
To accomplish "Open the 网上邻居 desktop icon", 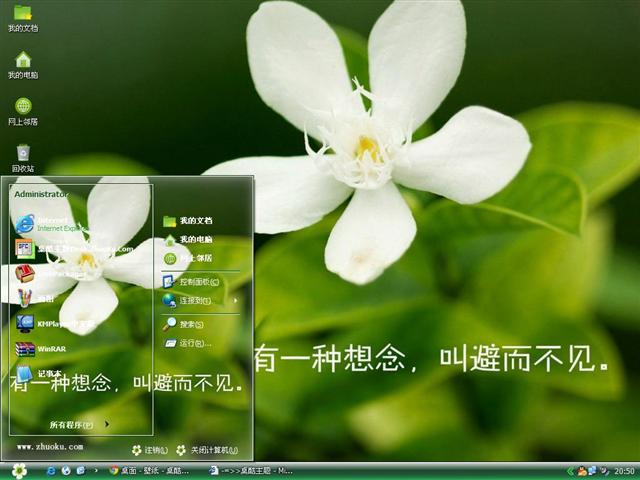I will (x=23, y=112).
